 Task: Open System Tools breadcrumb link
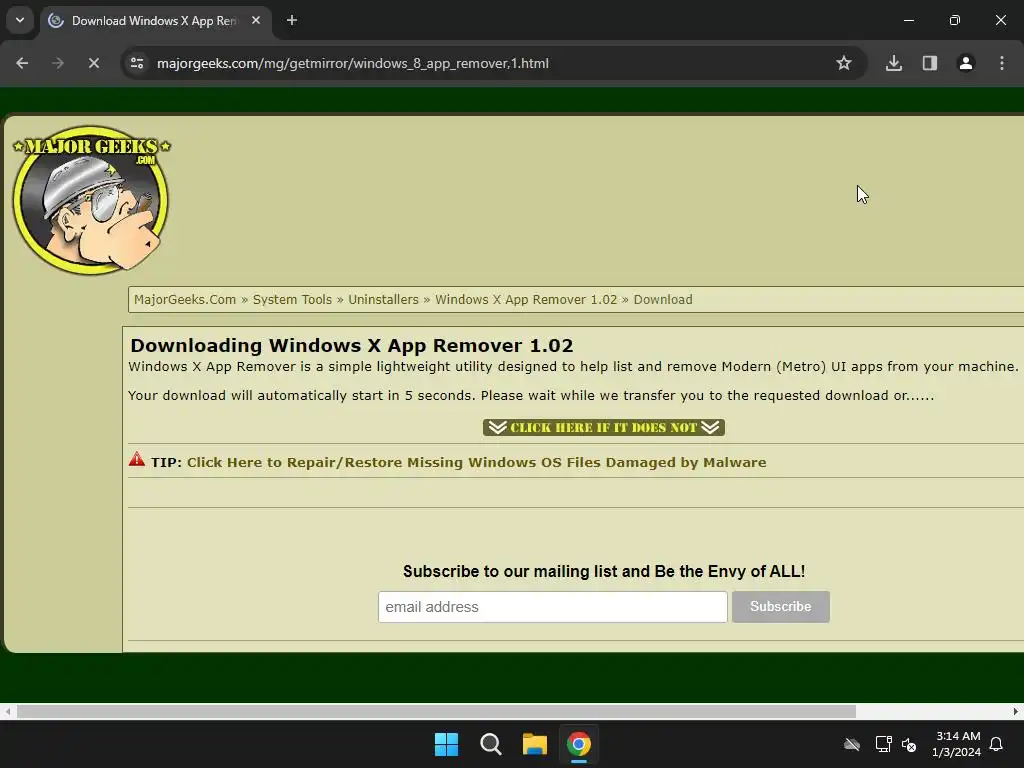[x=292, y=300]
